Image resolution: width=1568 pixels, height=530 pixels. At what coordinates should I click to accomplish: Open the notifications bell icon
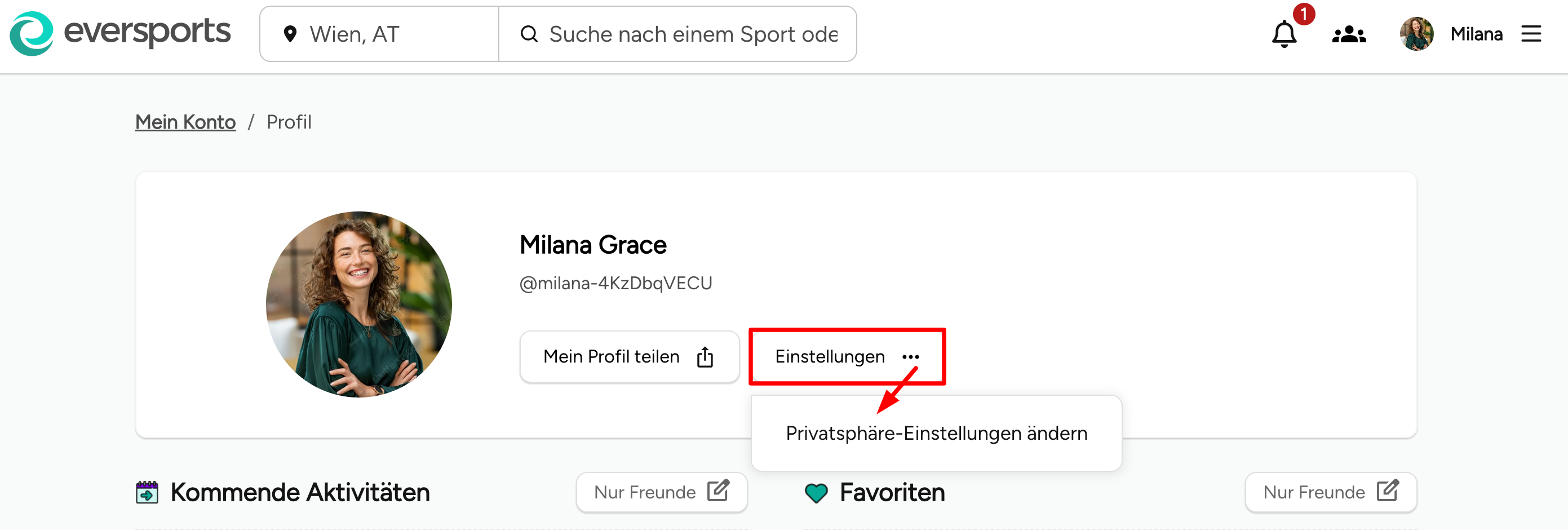(x=1284, y=34)
